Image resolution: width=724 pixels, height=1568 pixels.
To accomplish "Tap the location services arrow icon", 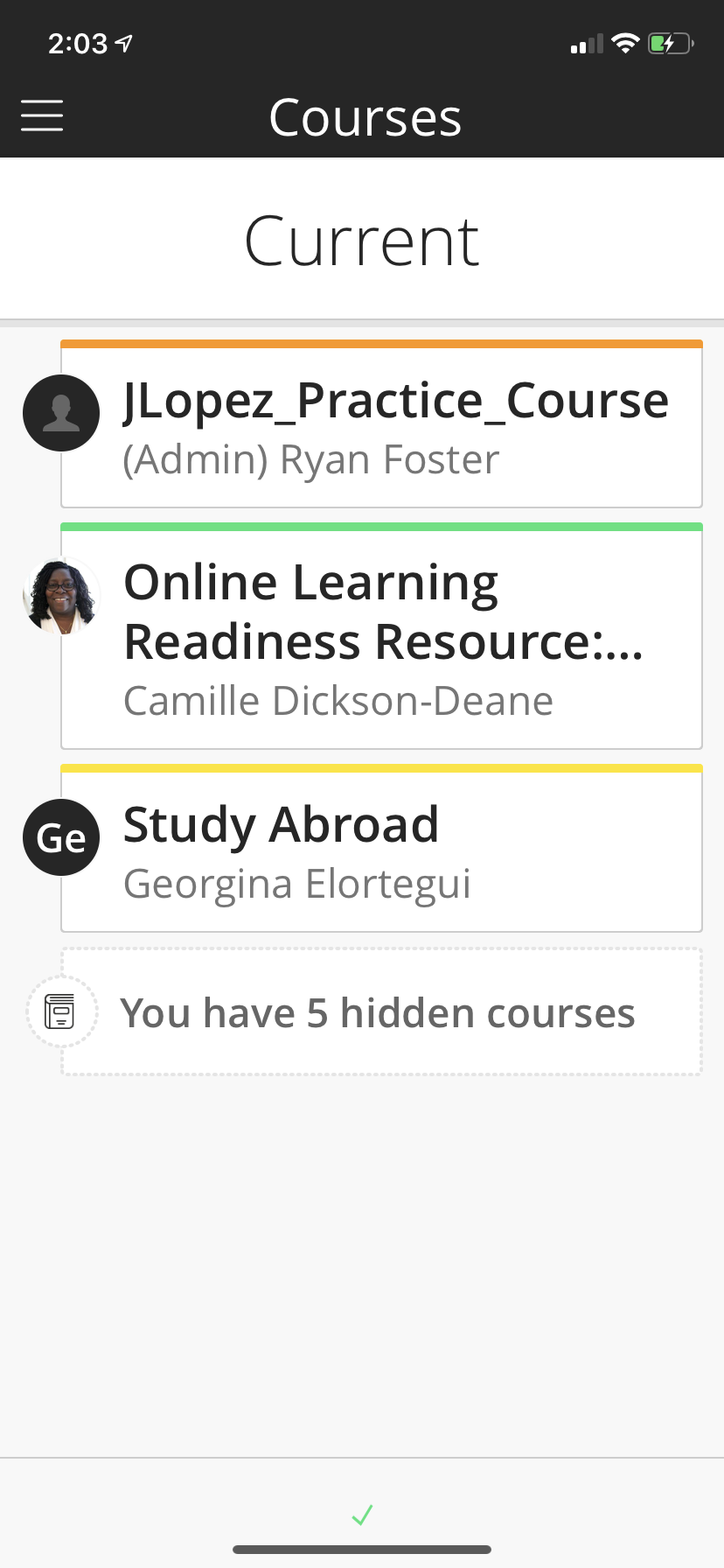I will click(x=124, y=43).
